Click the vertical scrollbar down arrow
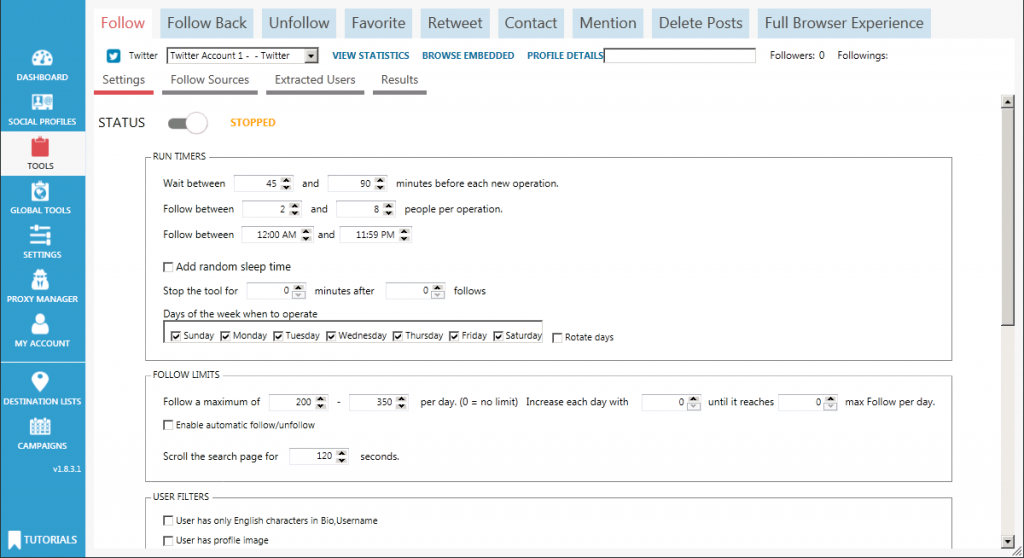 (1008, 542)
